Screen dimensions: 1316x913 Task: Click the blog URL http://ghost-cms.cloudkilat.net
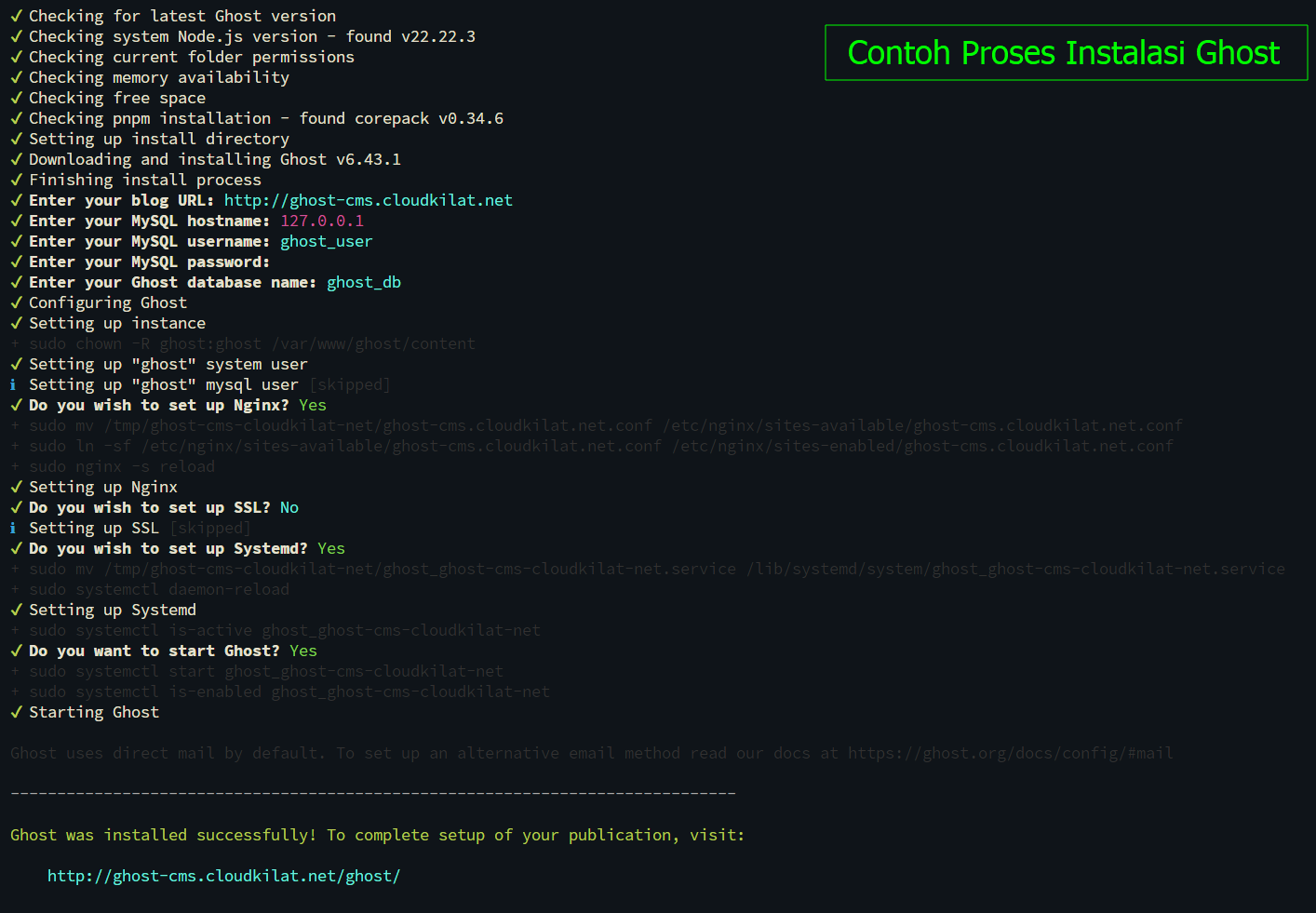[369, 200]
